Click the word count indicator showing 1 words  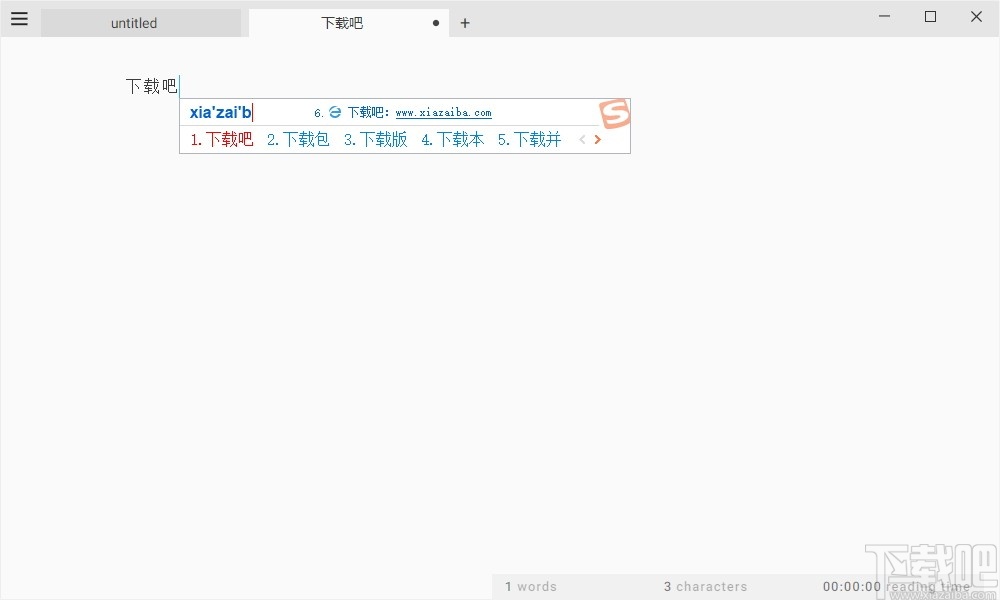tap(531, 586)
